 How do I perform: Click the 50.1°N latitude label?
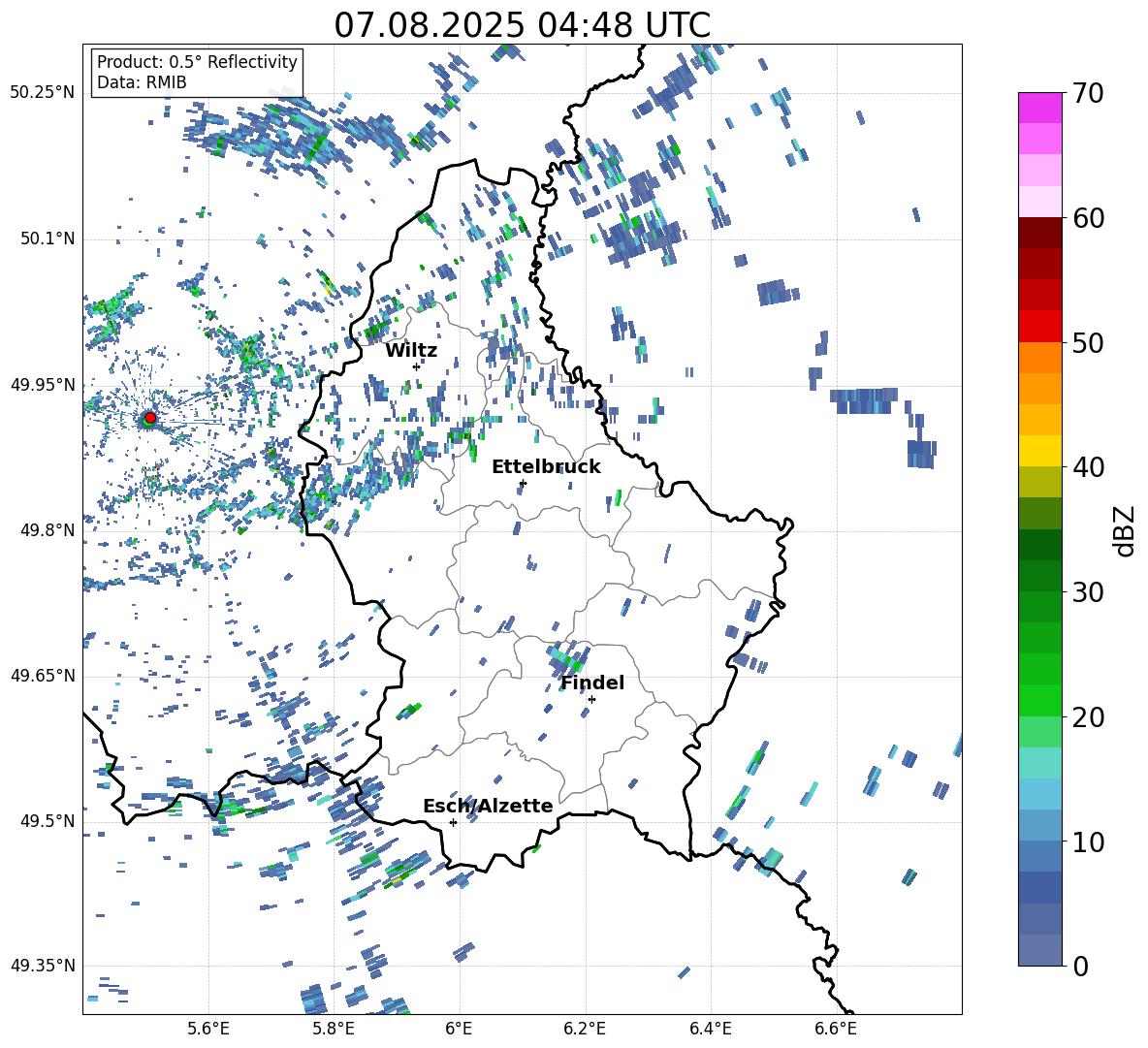tap(47, 238)
